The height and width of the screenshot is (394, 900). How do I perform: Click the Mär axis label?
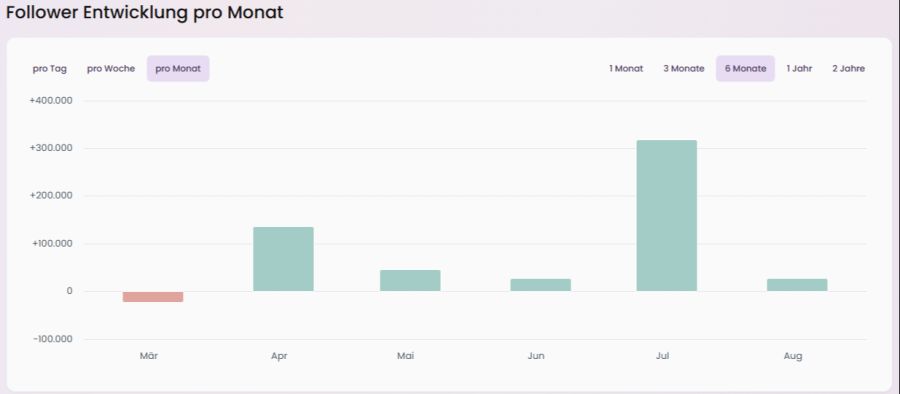click(149, 356)
